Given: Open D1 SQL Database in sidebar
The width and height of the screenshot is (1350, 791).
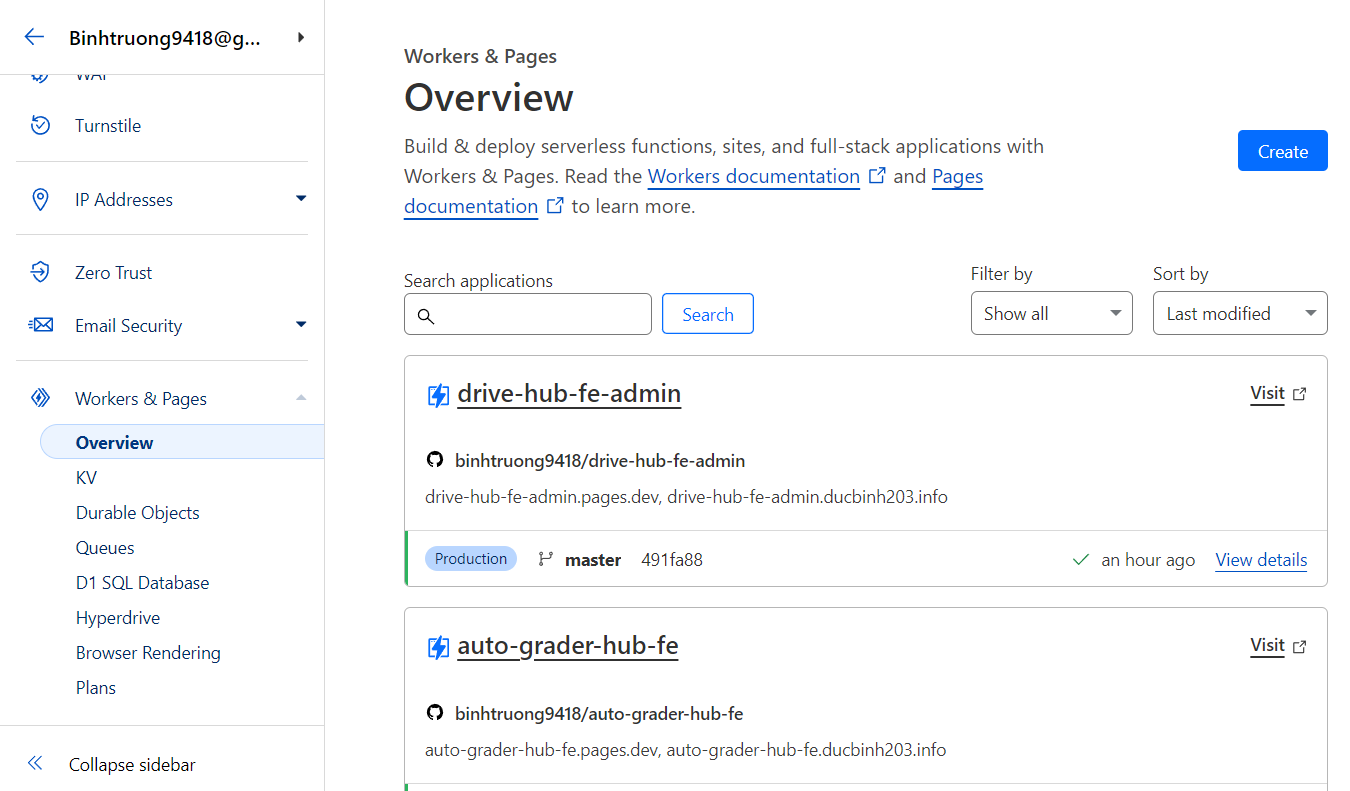Looking at the screenshot, I should pyautogui.click(x=142, y=583).
